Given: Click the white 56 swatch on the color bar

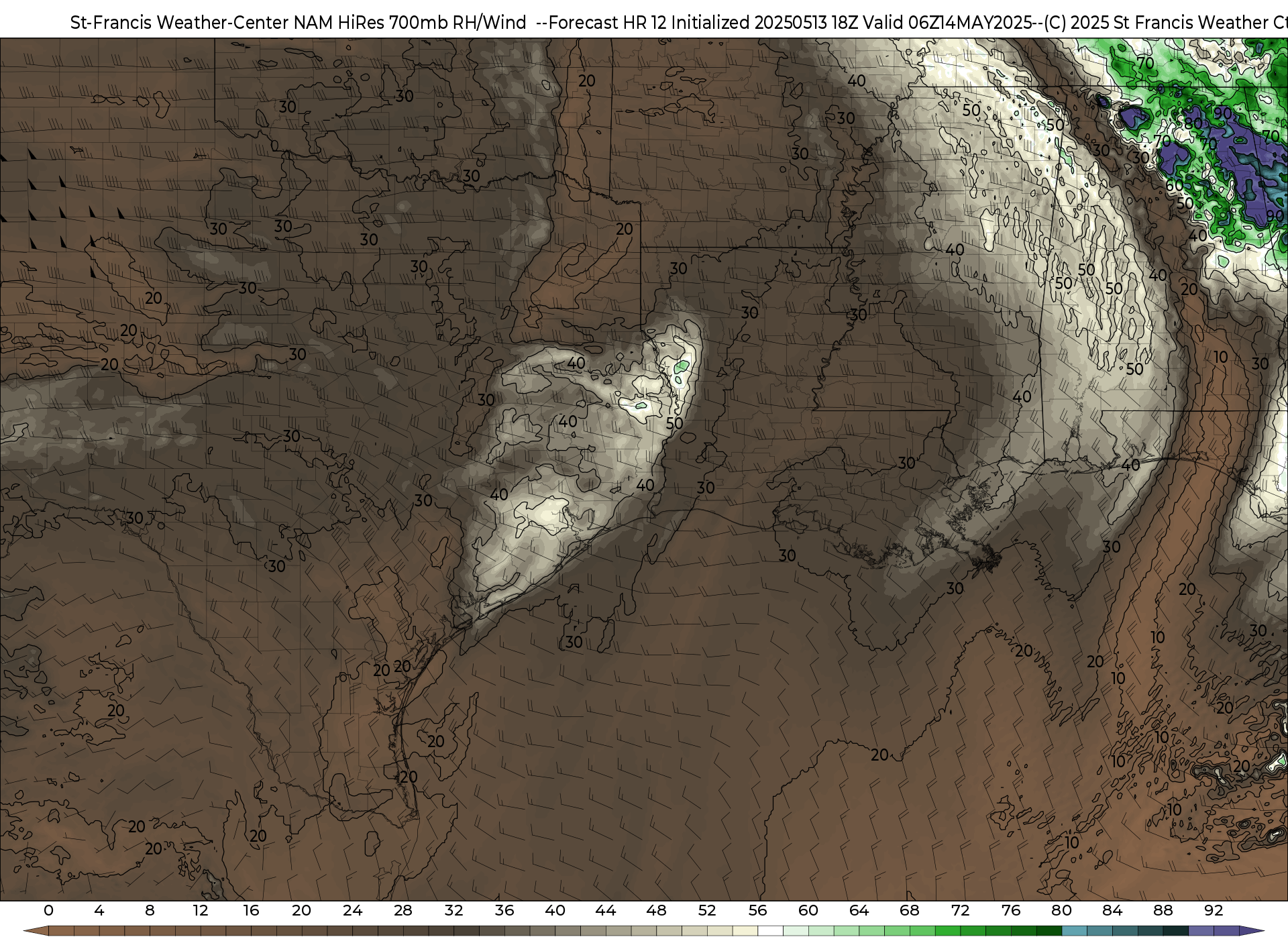Looking at the screenshot, I should 770,932.
